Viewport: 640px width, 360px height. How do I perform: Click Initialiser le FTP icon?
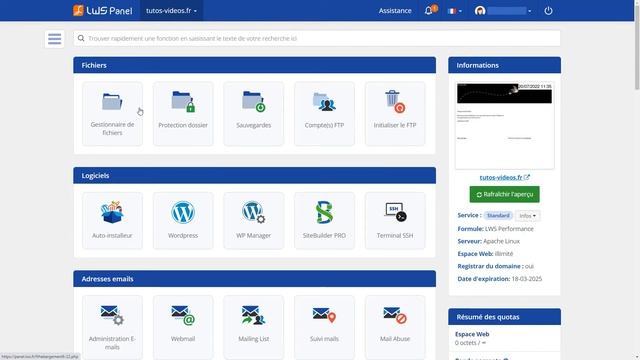click(395, 102)
